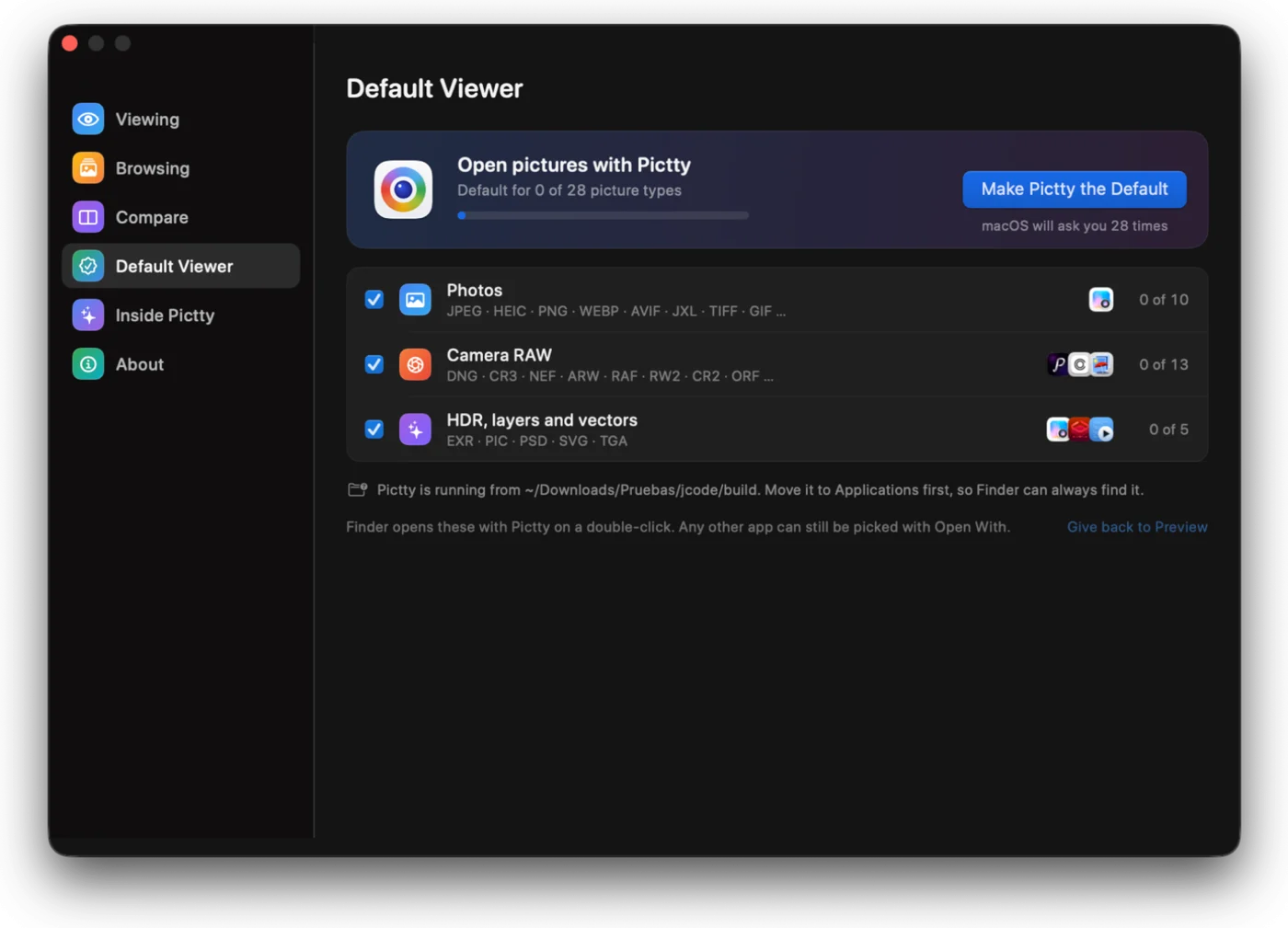Click the orange picture icon beside Browsing
1288x928 pixels.
pos(88,167)
